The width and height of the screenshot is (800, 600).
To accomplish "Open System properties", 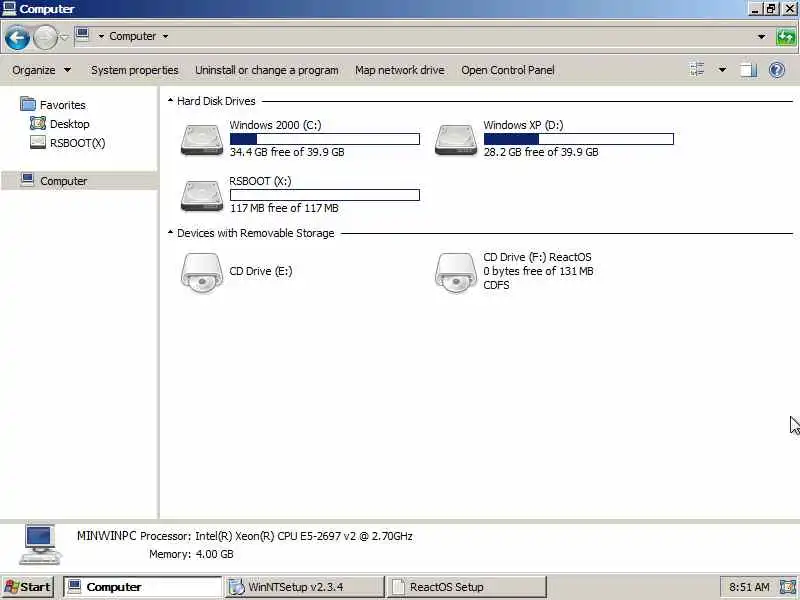I will click(135, 70).
